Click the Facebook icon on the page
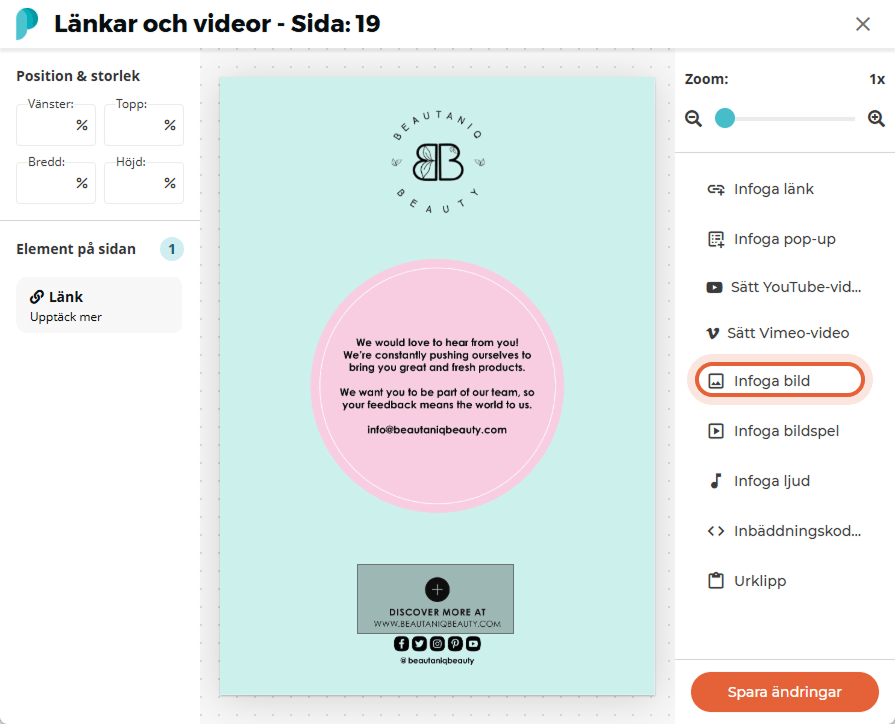Image resolution: width=895 pixels, height=724 pixels. (401, 643)
